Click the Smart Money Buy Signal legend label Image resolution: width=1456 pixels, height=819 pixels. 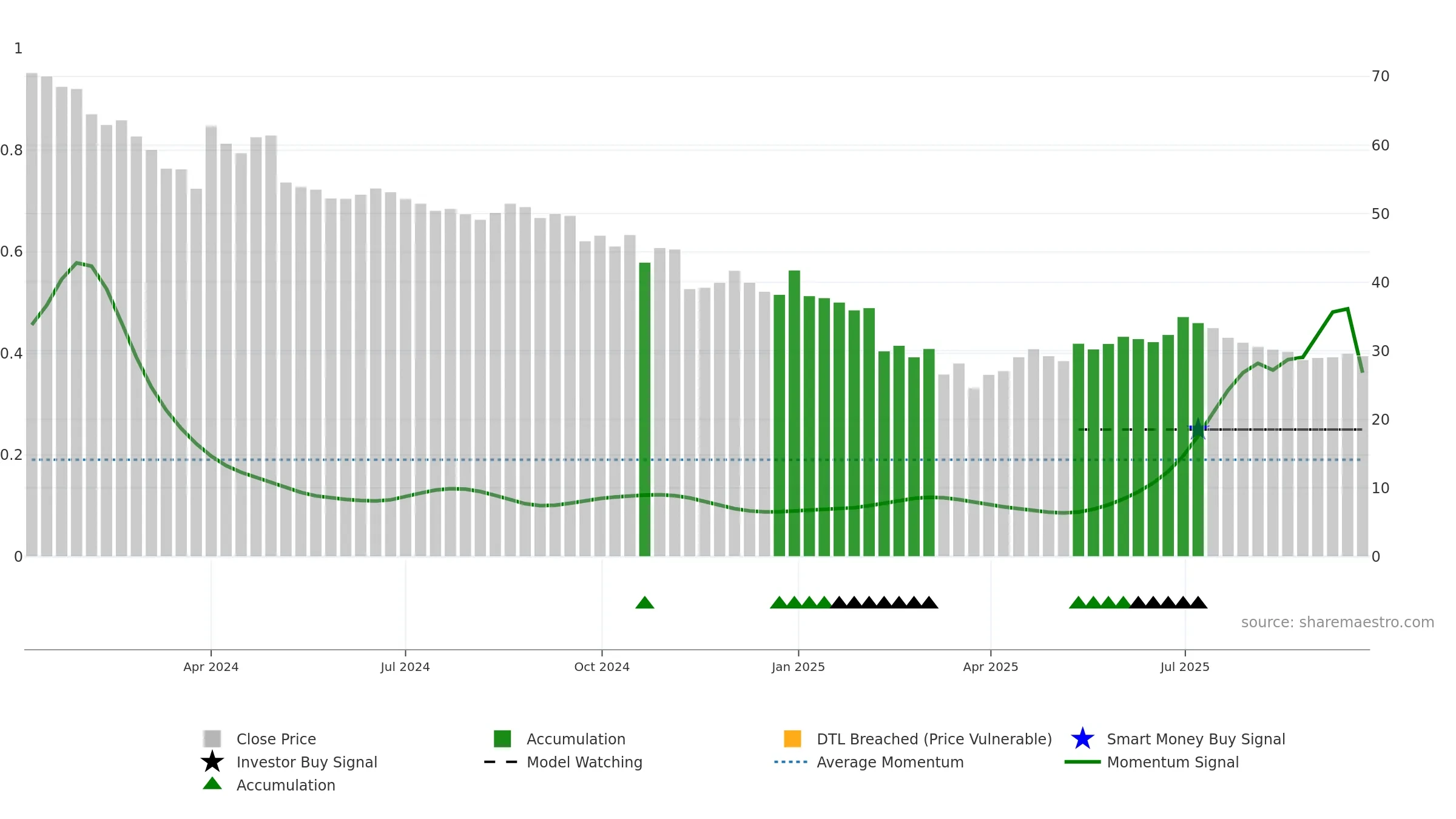point(1196,739)
